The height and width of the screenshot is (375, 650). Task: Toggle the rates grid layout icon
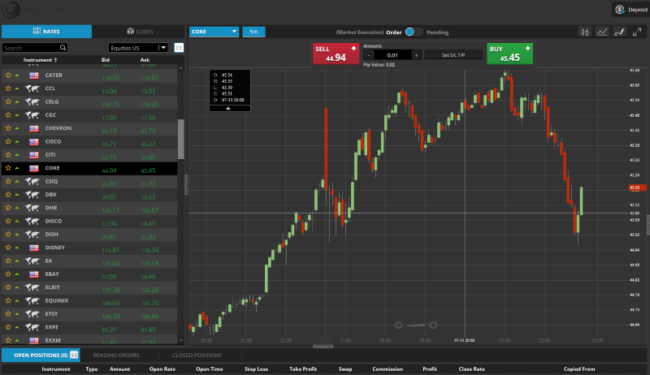179,48
